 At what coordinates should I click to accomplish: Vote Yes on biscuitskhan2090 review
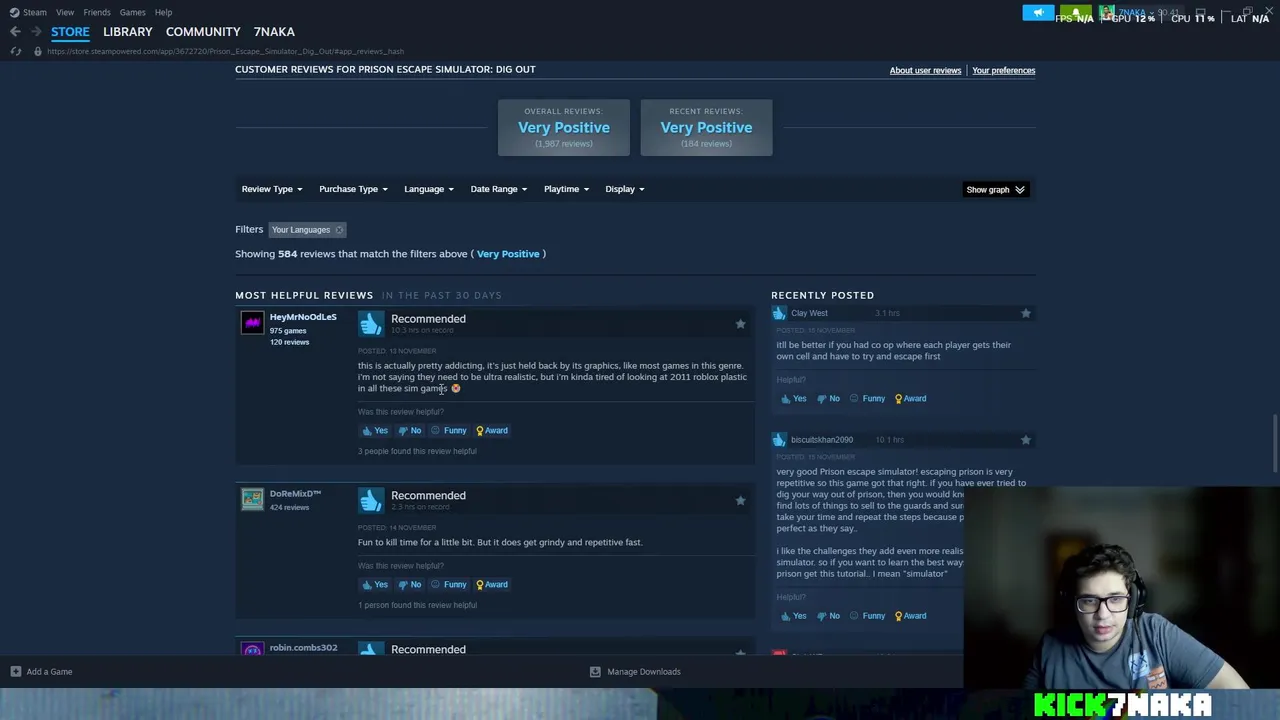(x=793, y=616)
